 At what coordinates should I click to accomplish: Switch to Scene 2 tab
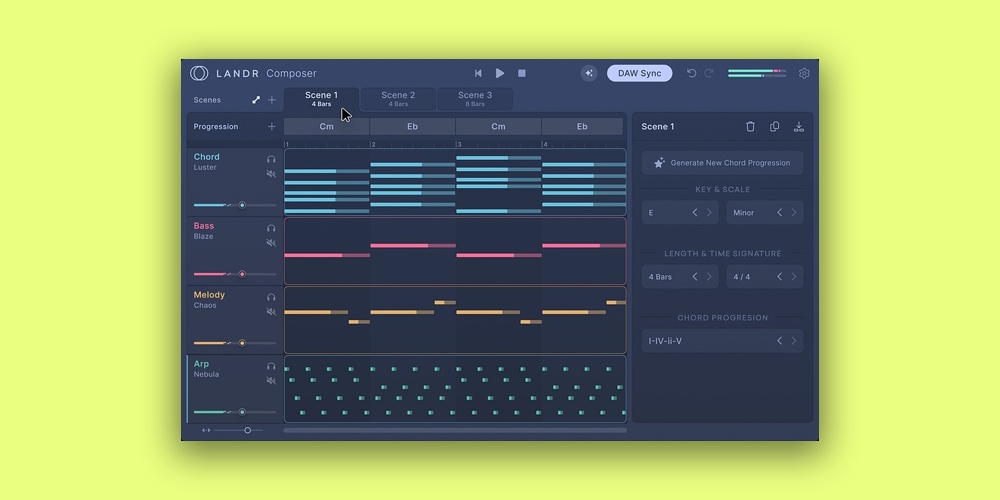(x=398, y=99)
